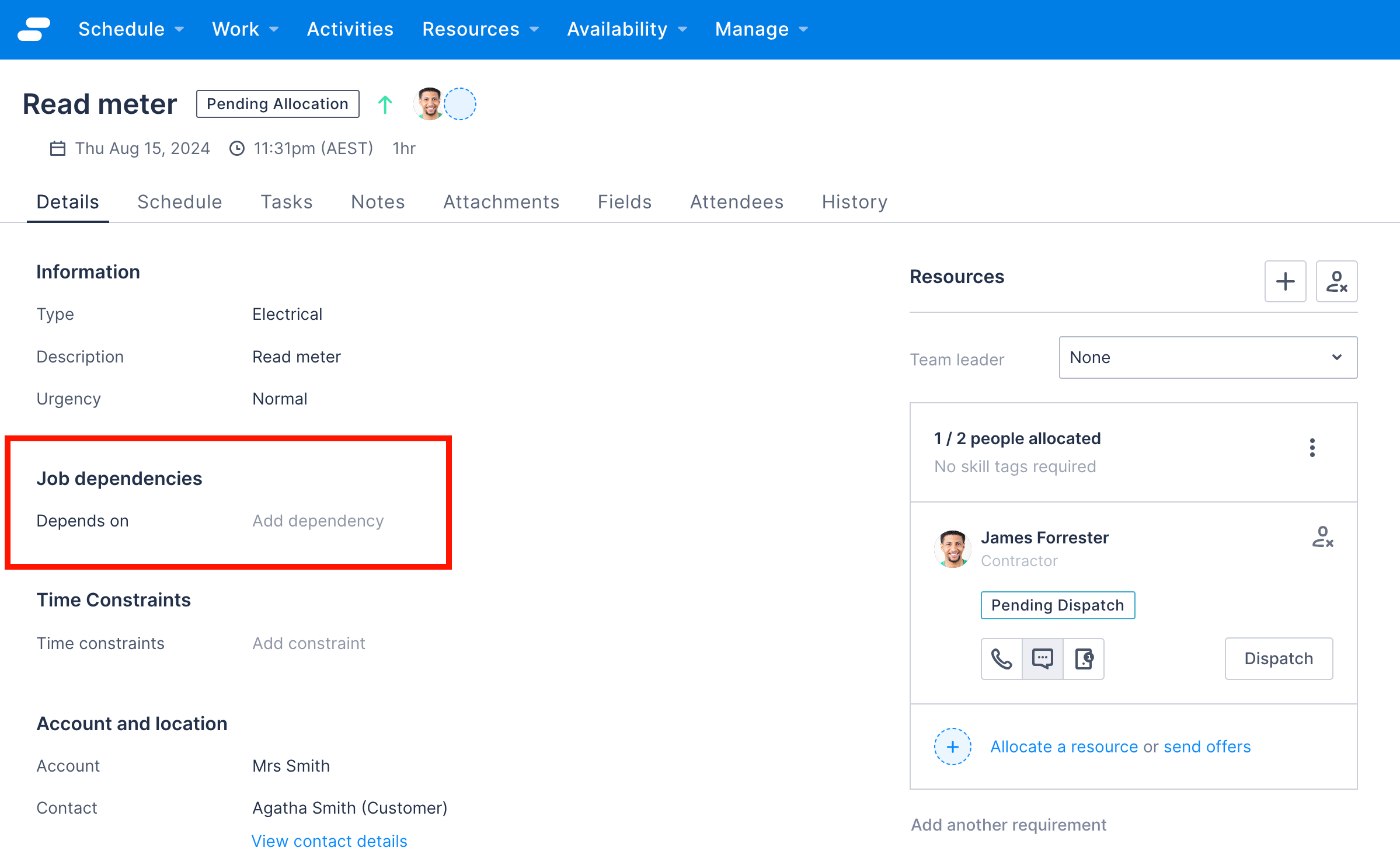Image resolution: width=1400 pixels, height=851 pixels.
Task: Click Add dependency field under Job dependencies
Action: [x=318, y=520]
